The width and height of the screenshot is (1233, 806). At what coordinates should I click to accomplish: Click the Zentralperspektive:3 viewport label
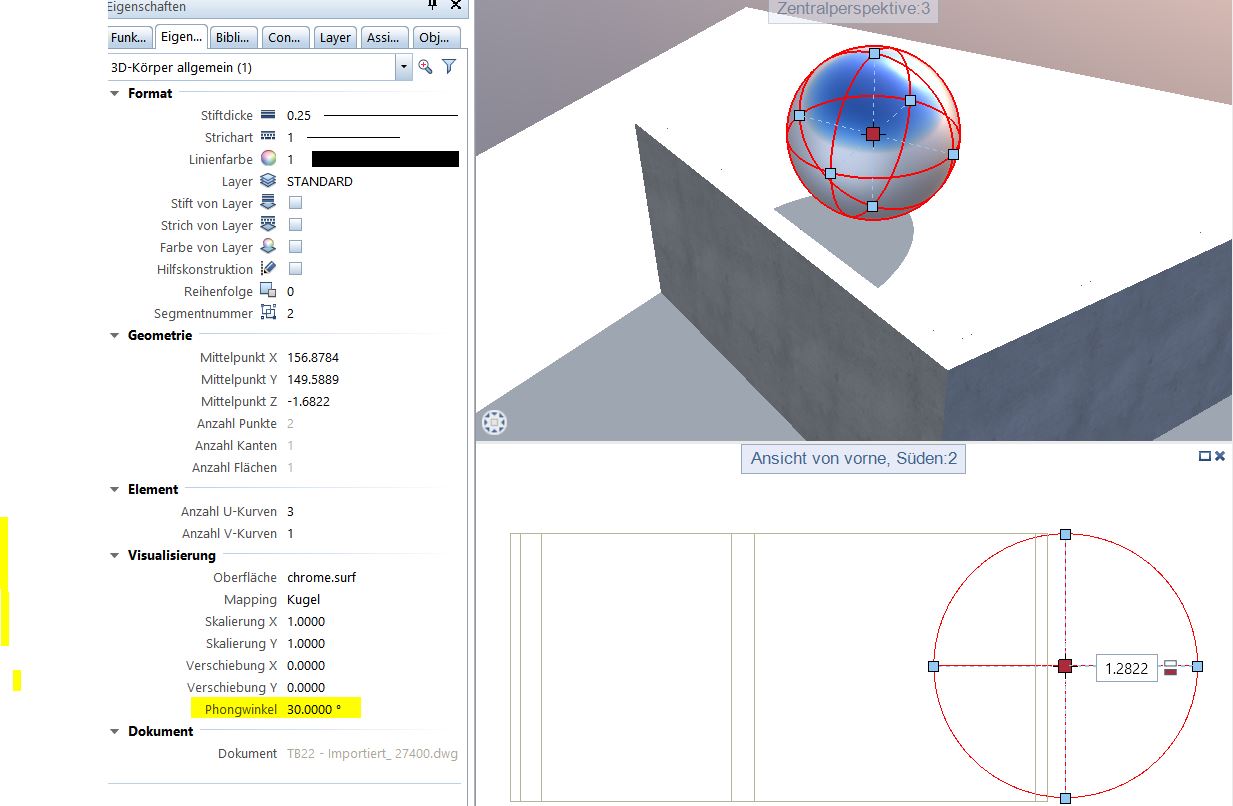pos(852,10)
